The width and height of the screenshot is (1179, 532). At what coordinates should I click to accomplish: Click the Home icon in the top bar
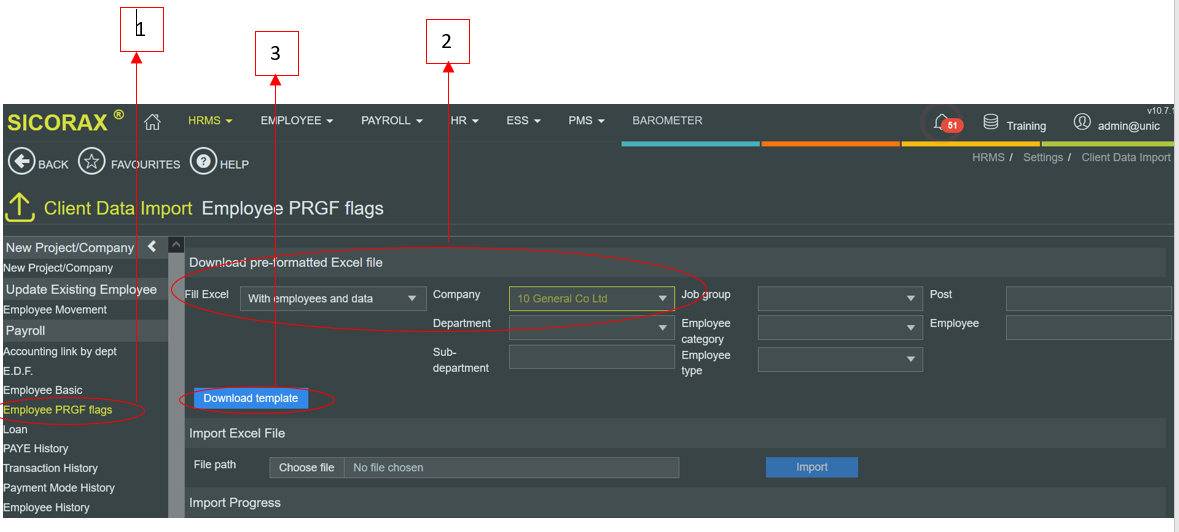tap(153, 122)
